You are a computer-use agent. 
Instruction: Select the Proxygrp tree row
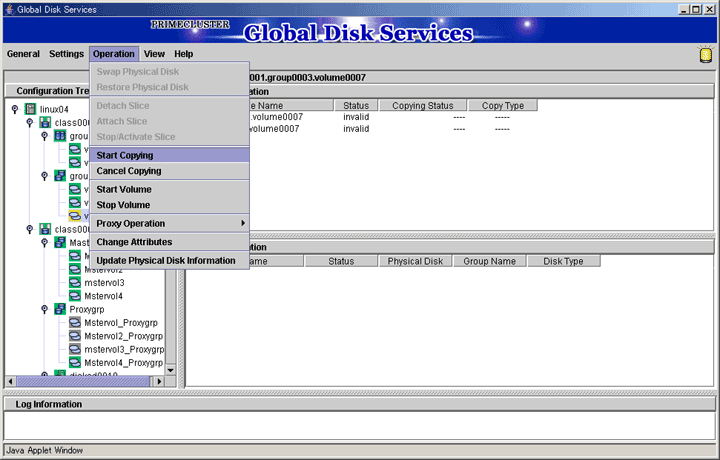[87, 309]
